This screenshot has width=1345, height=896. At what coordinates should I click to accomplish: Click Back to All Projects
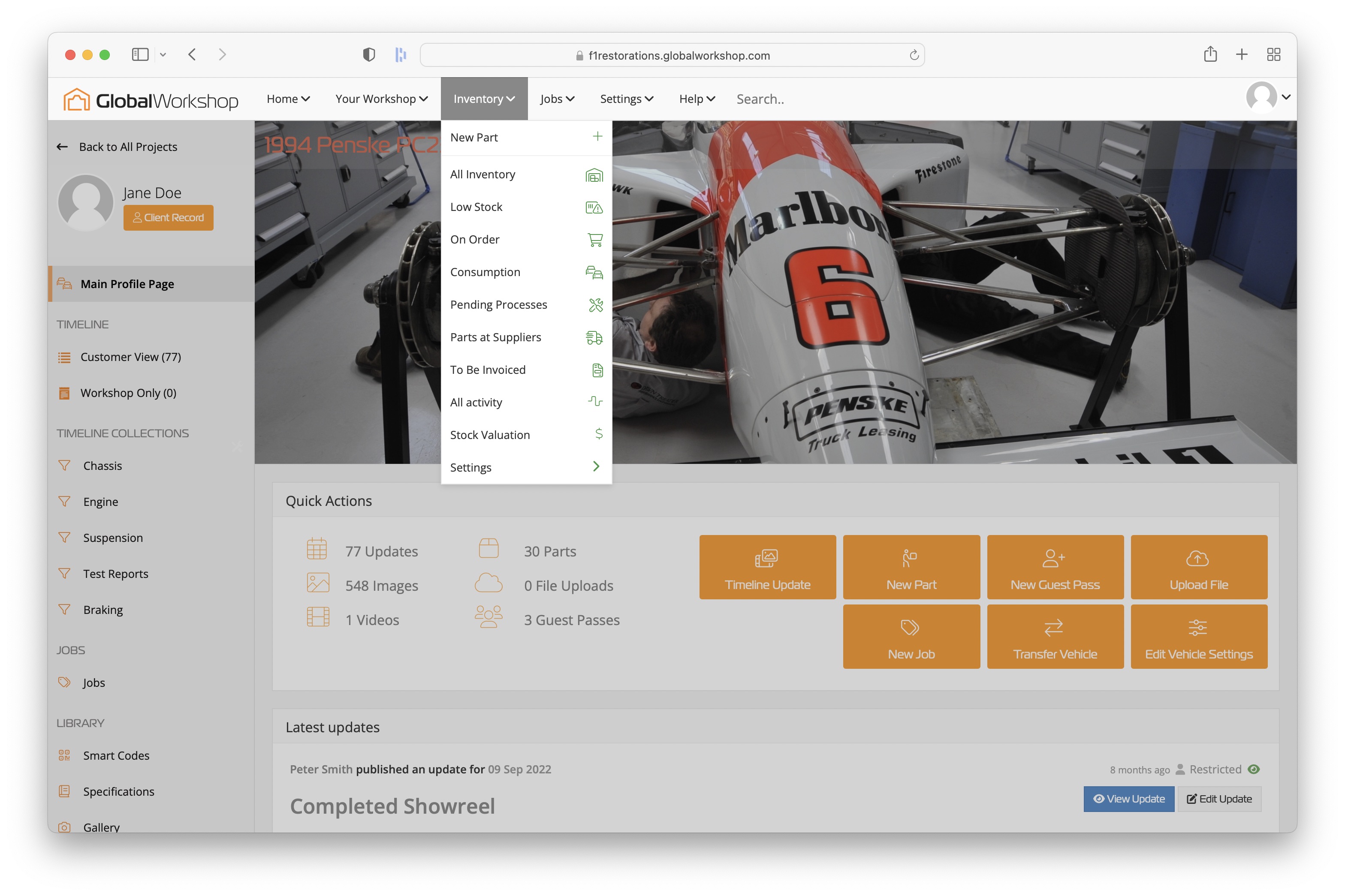(x=117, y=147)
